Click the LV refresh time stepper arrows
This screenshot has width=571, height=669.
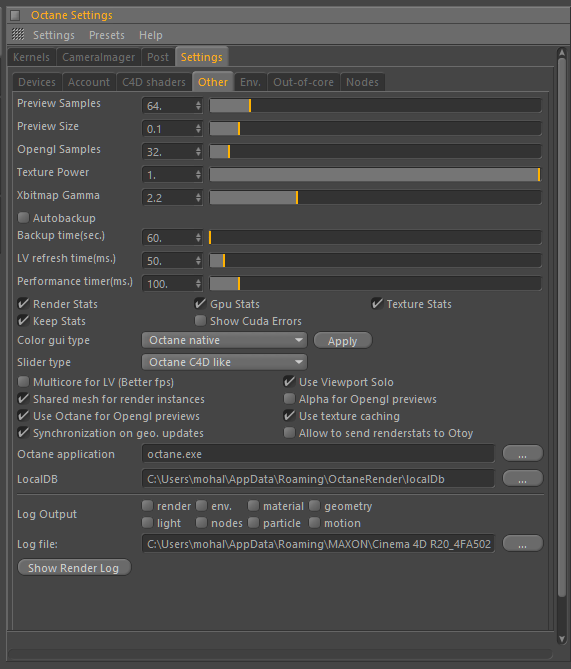coord(198,261)
